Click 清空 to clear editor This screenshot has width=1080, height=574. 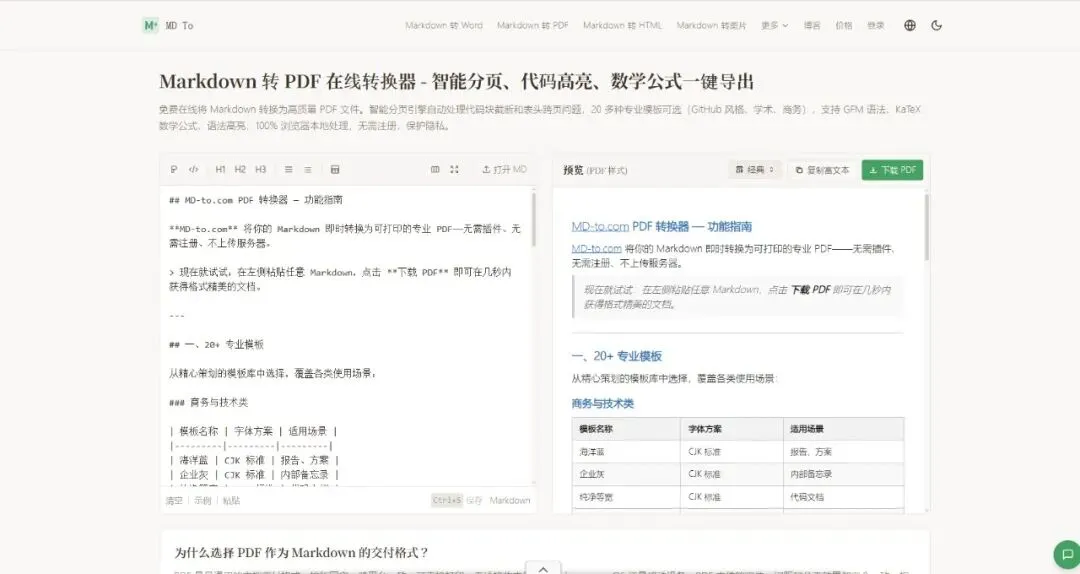pos(174,501)
